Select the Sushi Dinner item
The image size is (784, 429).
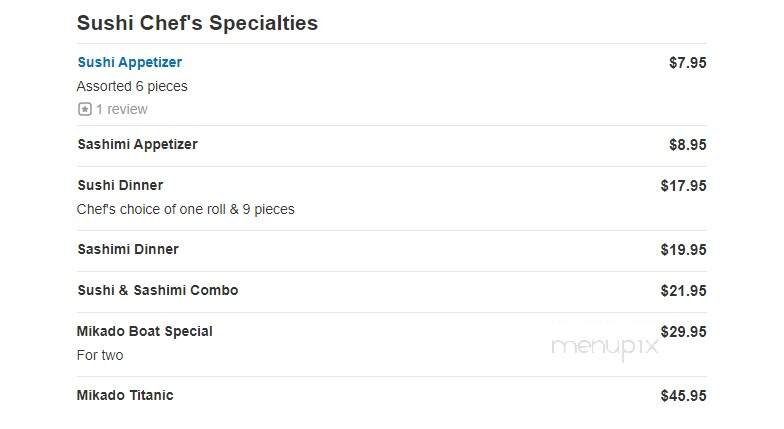[120, 185]
